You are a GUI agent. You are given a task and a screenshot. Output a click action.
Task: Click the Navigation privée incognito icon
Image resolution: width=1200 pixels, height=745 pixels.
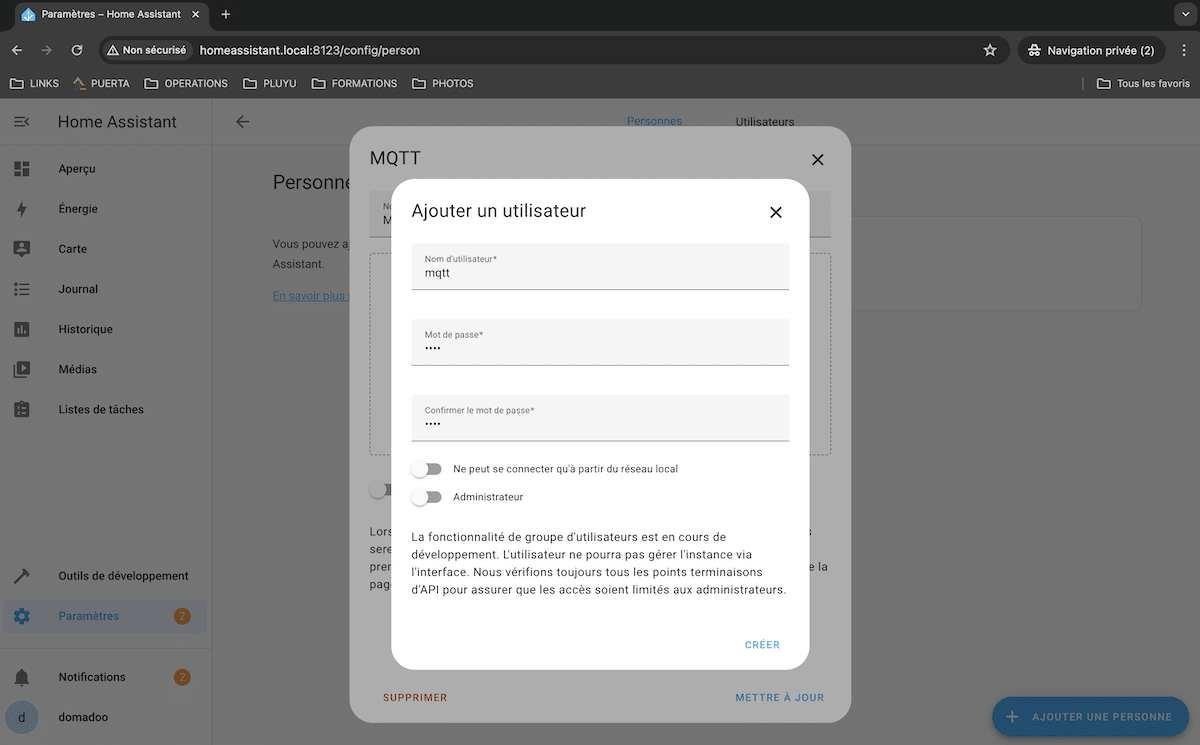tap(1034, 50)
